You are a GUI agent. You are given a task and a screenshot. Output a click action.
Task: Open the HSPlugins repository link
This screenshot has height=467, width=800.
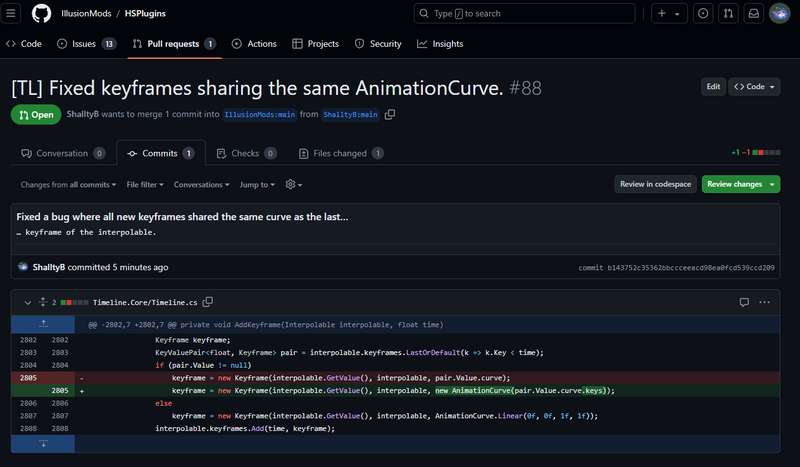click(145, 13)
